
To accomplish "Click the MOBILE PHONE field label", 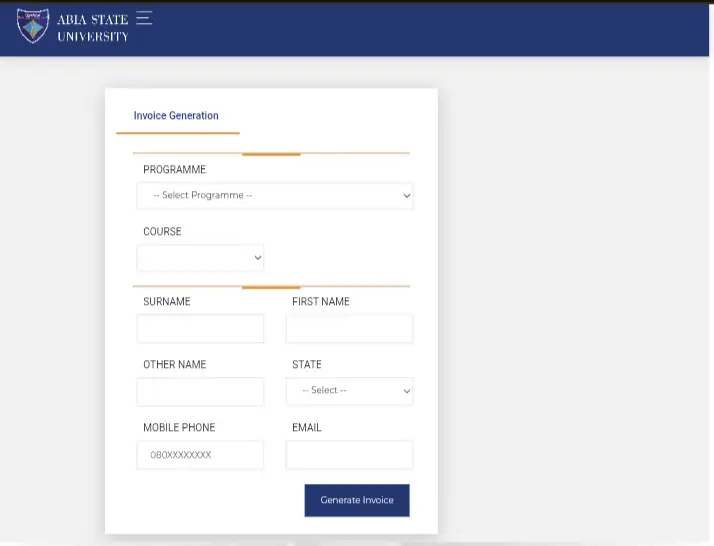I will click(x=179, y=428).
